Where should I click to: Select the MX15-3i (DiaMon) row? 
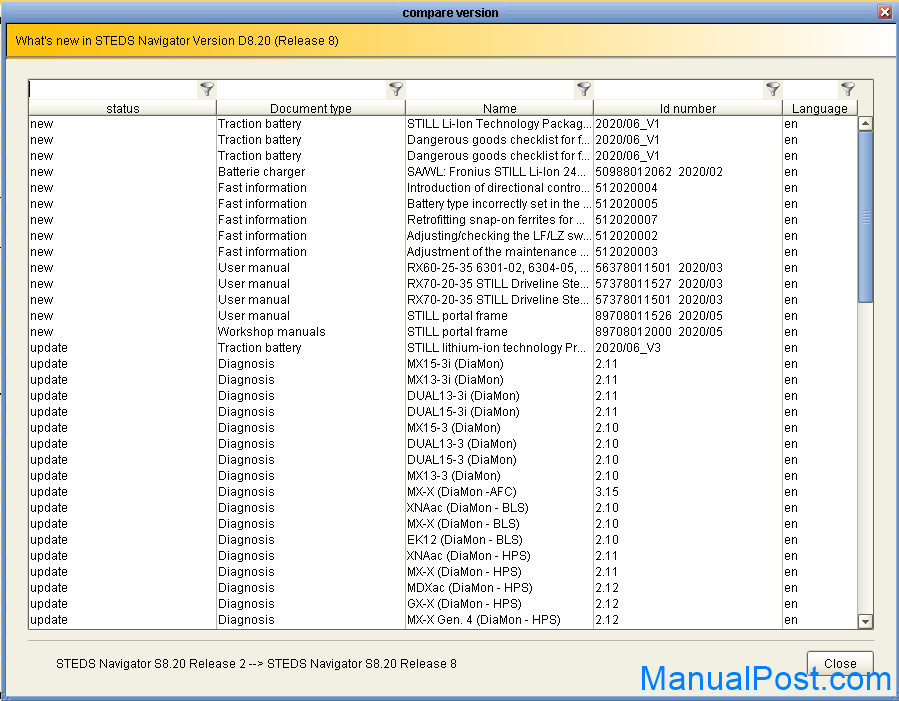point(443,365)
